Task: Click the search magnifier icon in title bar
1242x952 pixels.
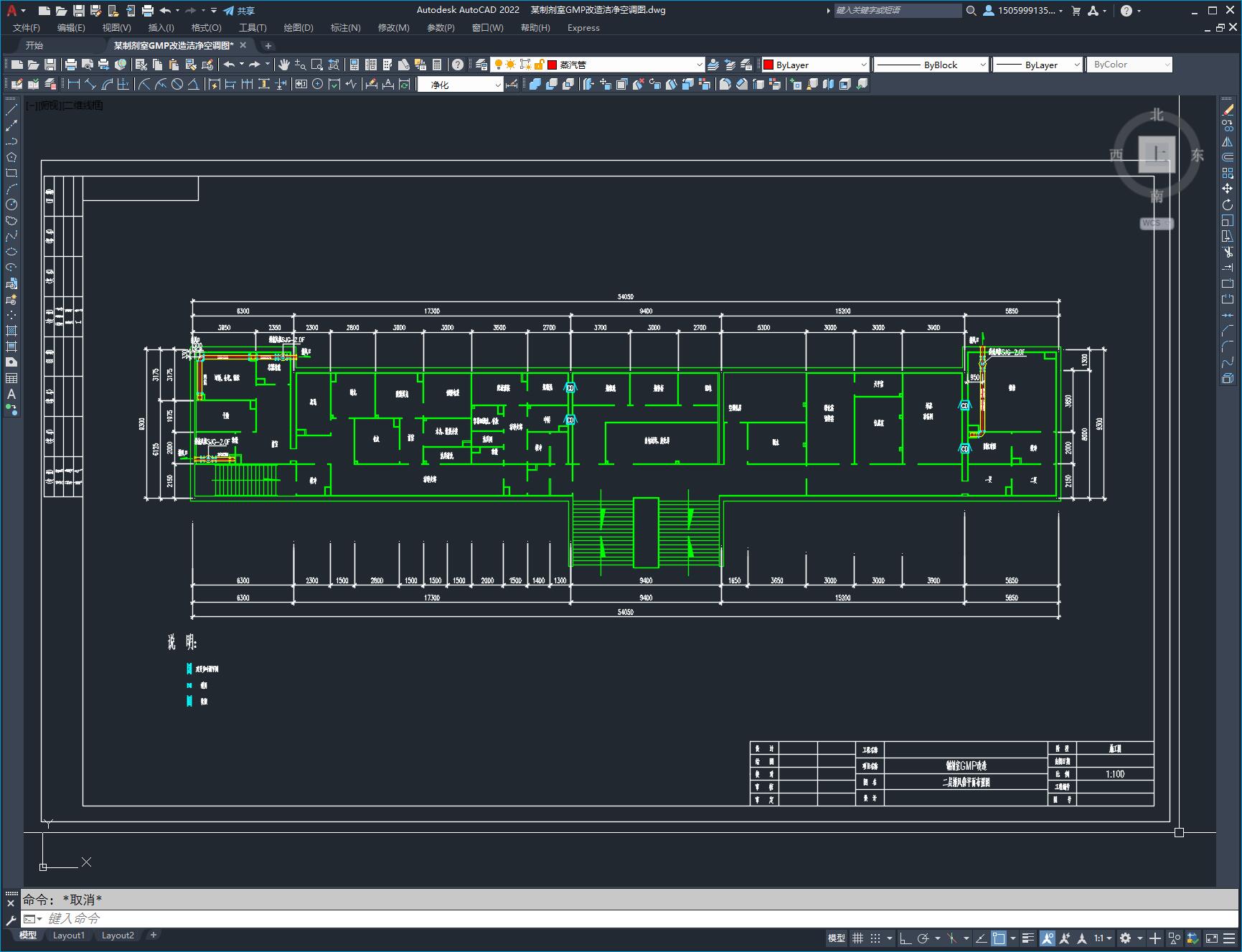Action: pos(972,11)
